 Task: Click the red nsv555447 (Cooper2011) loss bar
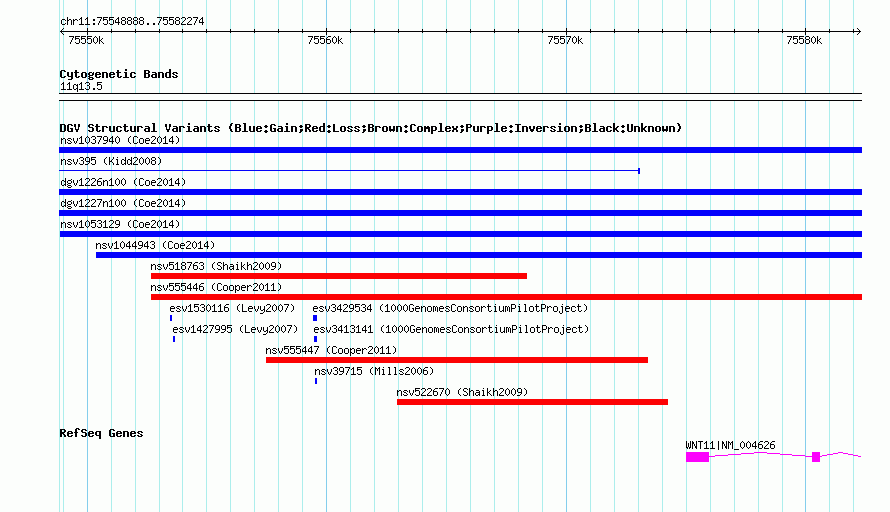pyautogui.click(x=457, y=360)
